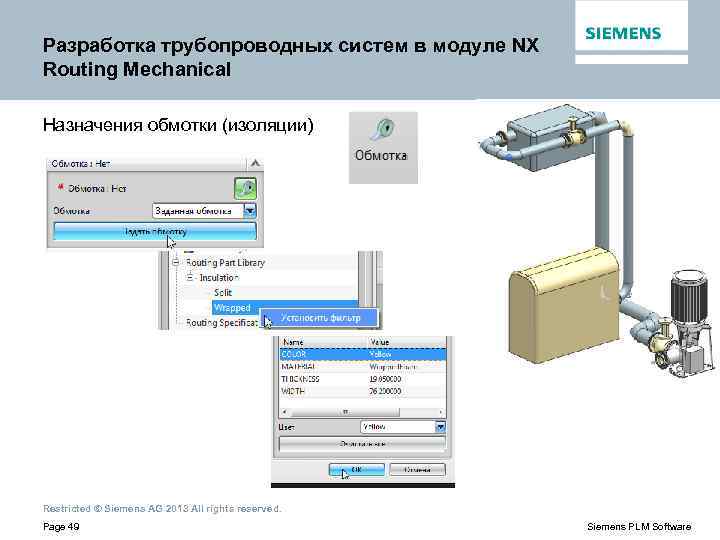Select the Solit tree item
The image size is (720, 540).
click(x=223, y=292)
